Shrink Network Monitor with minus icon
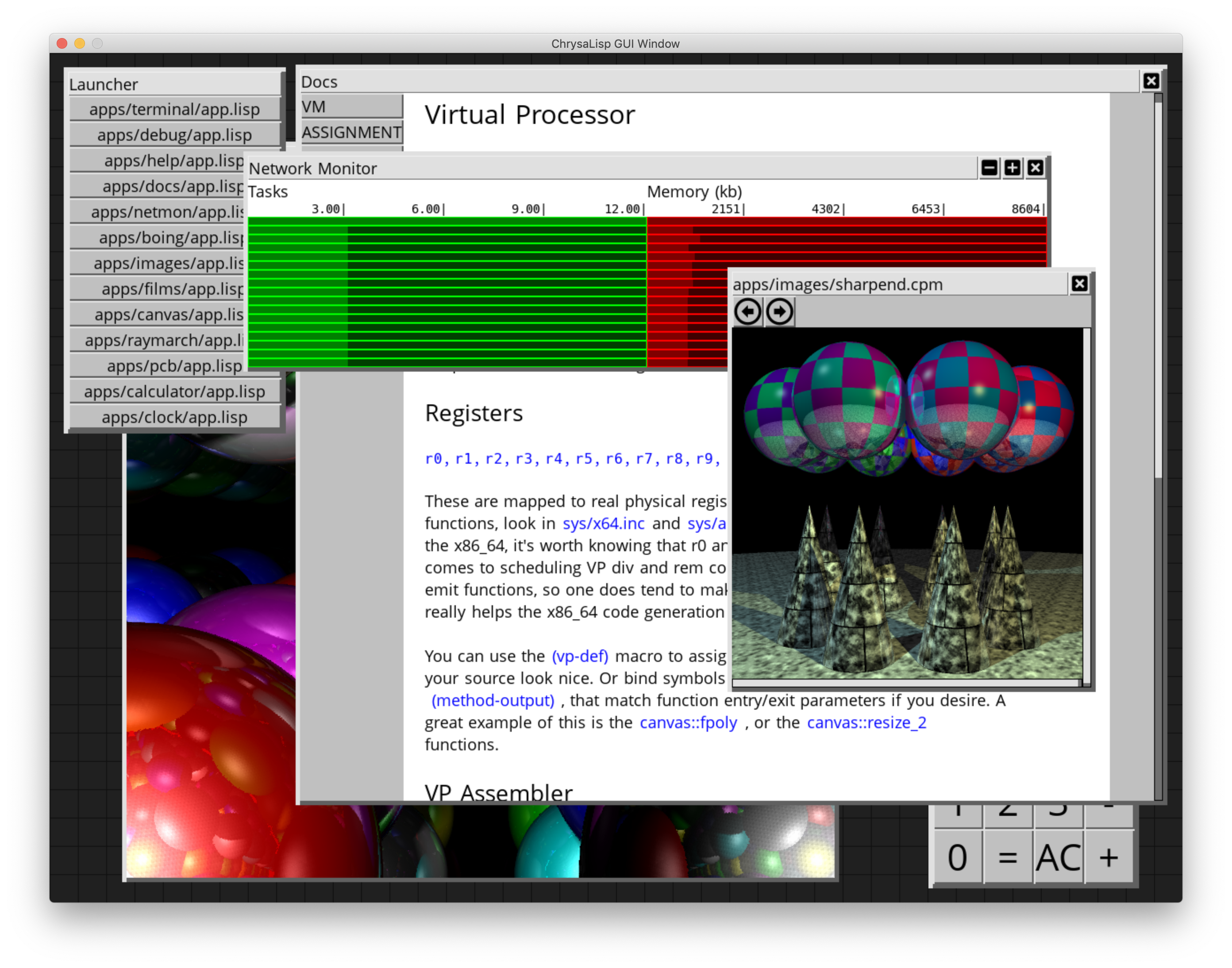The width and height of the screenshot is (1232, 968). (x=989, y=168)
